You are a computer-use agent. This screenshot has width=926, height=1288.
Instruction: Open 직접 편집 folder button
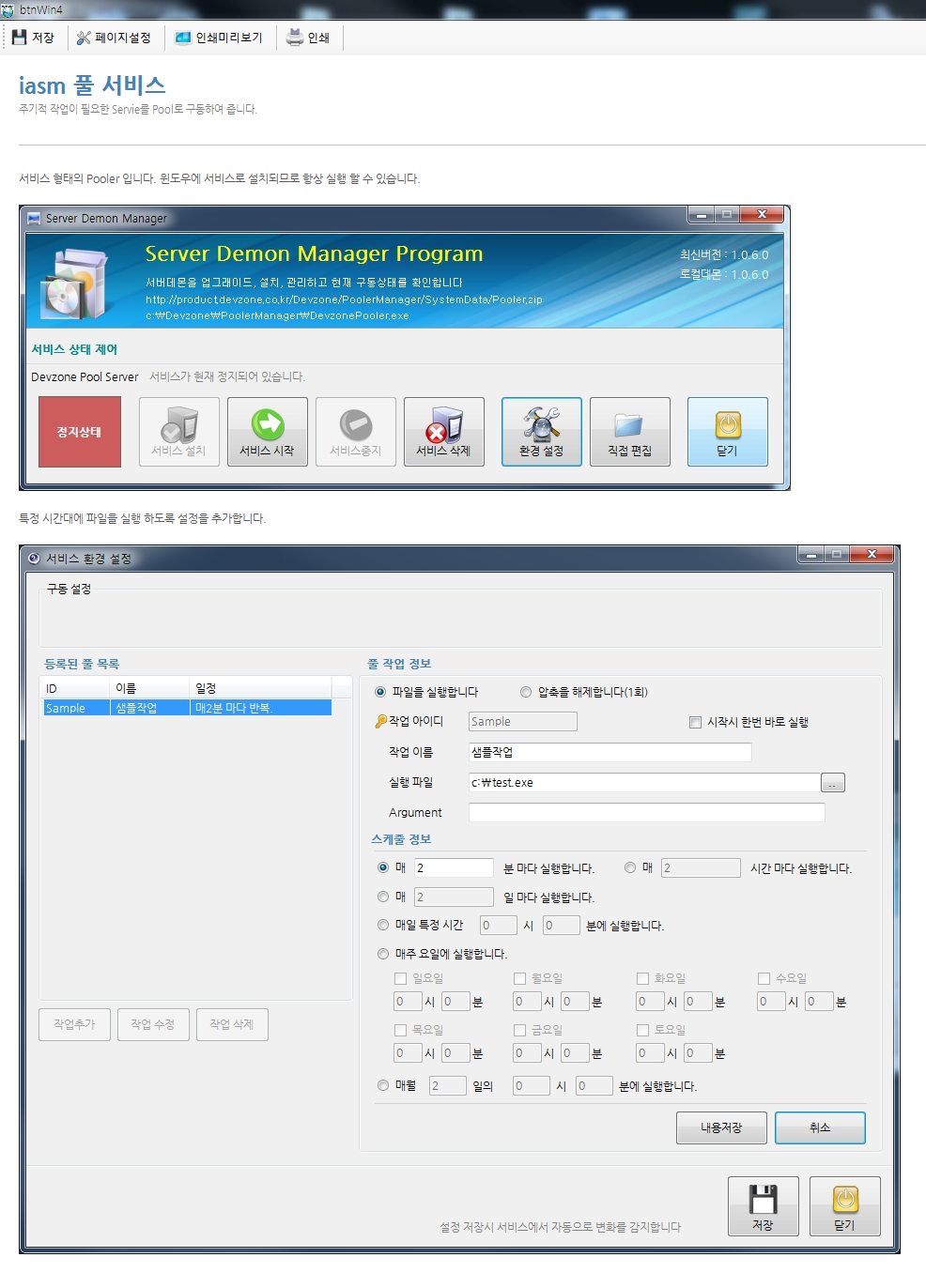(x=629, y=432)
